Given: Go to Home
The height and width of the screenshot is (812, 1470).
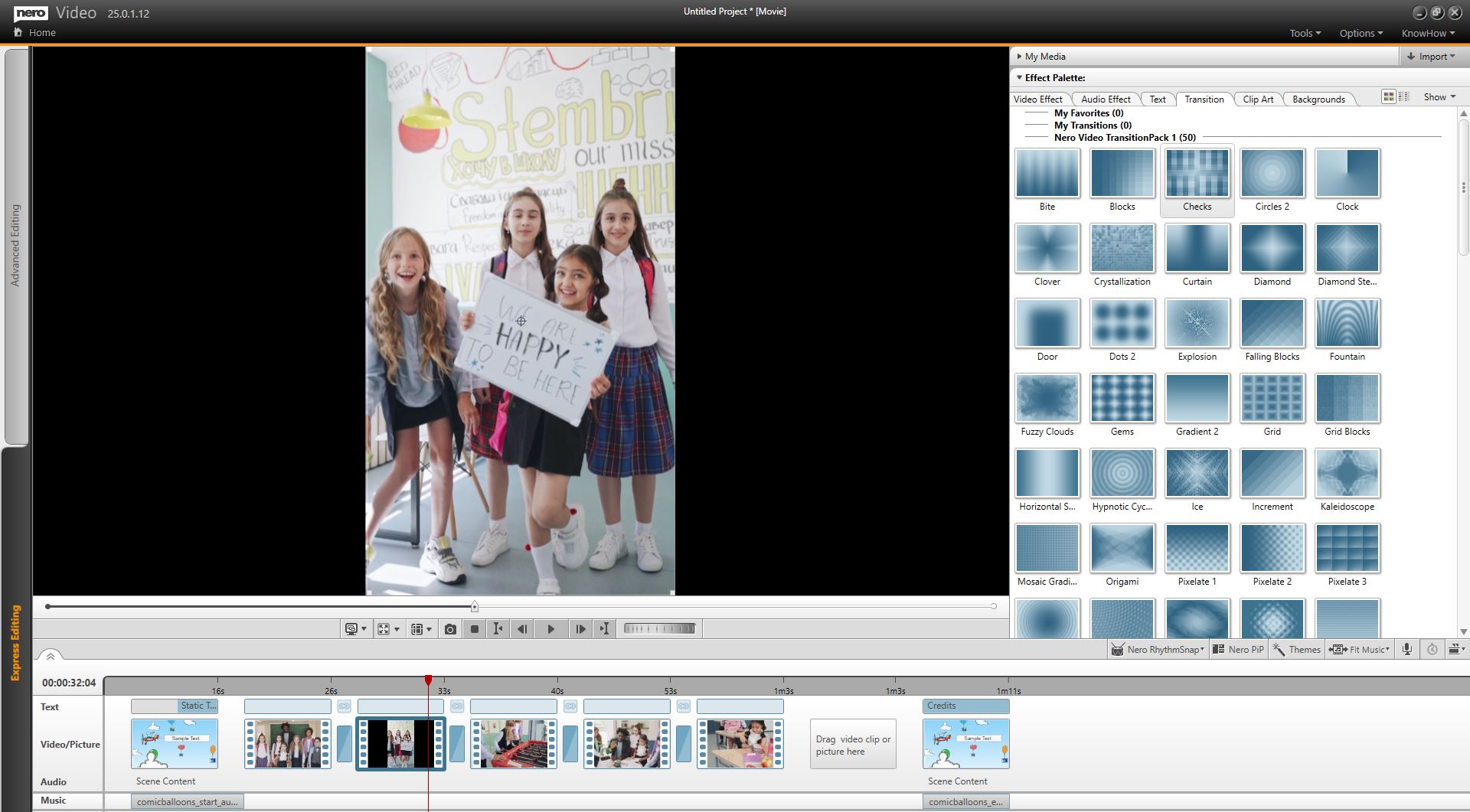Looking at the screenshot, I should [x=35, y=33].
